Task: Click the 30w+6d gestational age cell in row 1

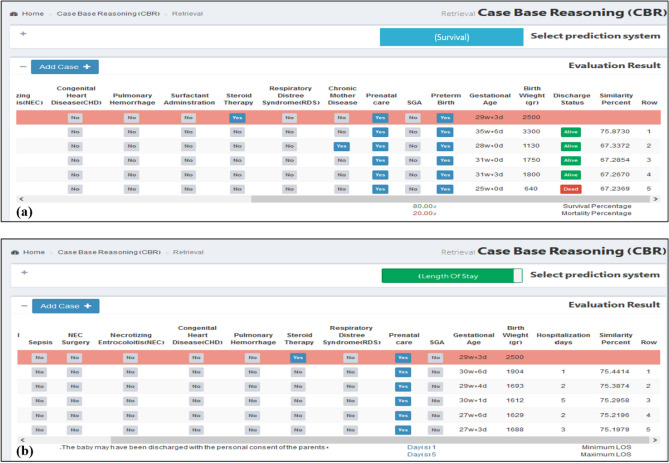Action: point(472,371)
